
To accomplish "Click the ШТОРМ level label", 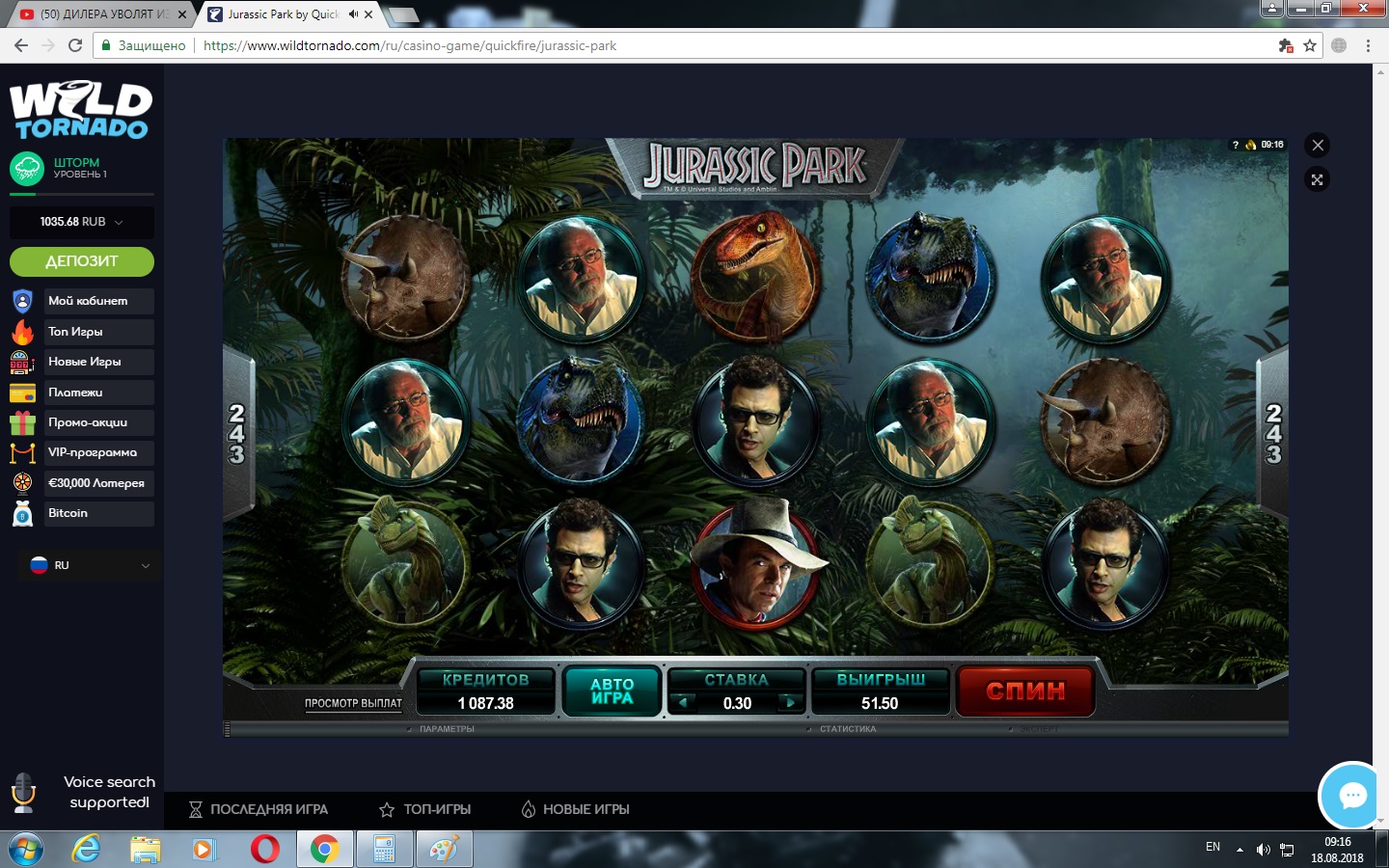I will (x=77, y=162).
